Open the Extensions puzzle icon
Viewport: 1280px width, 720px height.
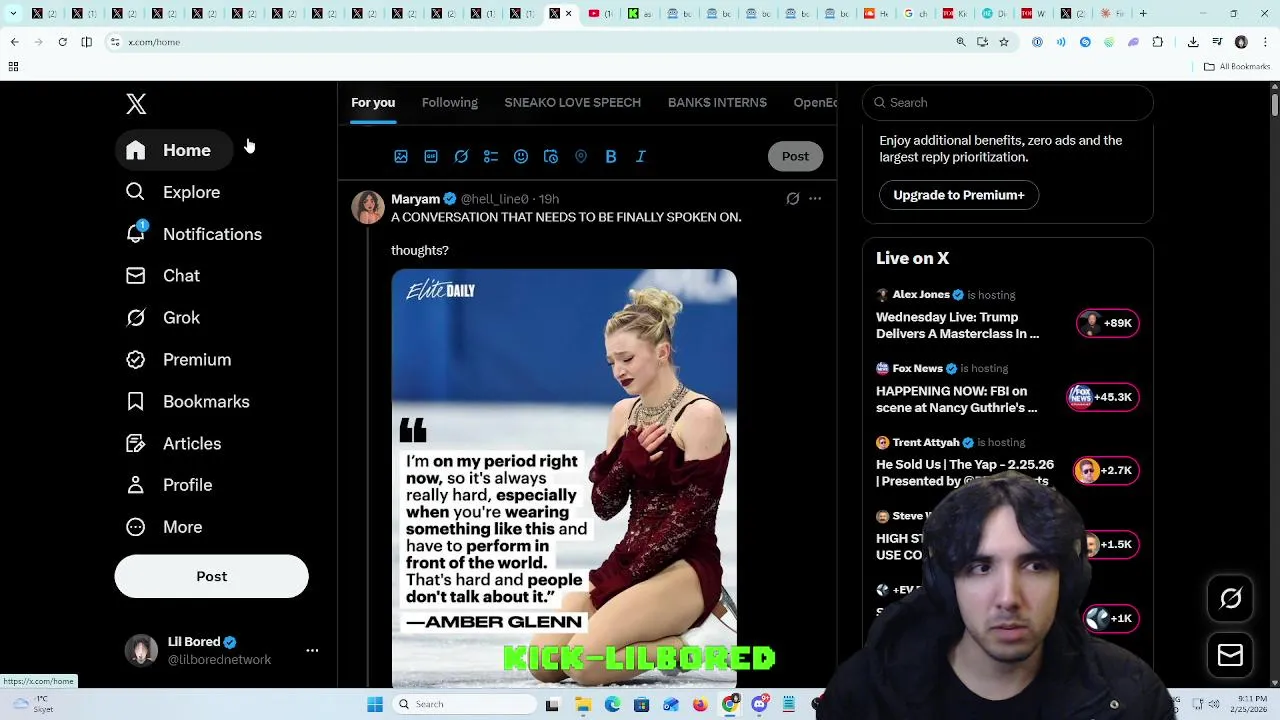coord(1158,42)
